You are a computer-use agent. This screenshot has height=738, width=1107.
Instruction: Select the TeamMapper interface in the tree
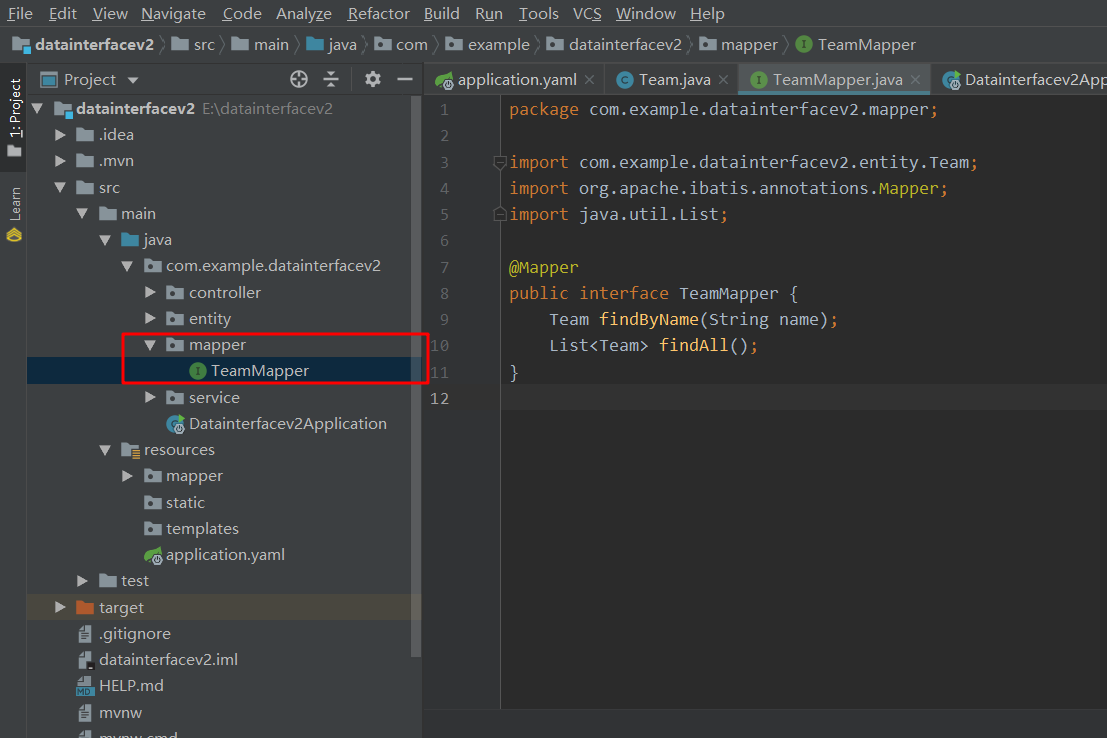click(259, 371)
